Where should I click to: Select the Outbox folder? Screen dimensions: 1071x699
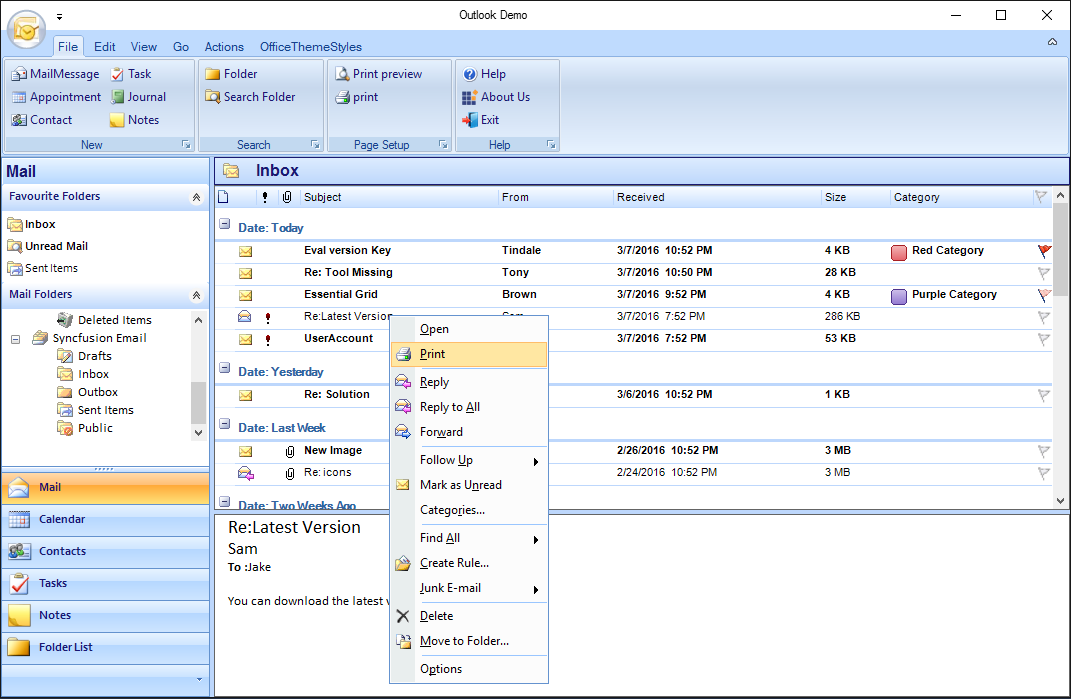[88, 393]
